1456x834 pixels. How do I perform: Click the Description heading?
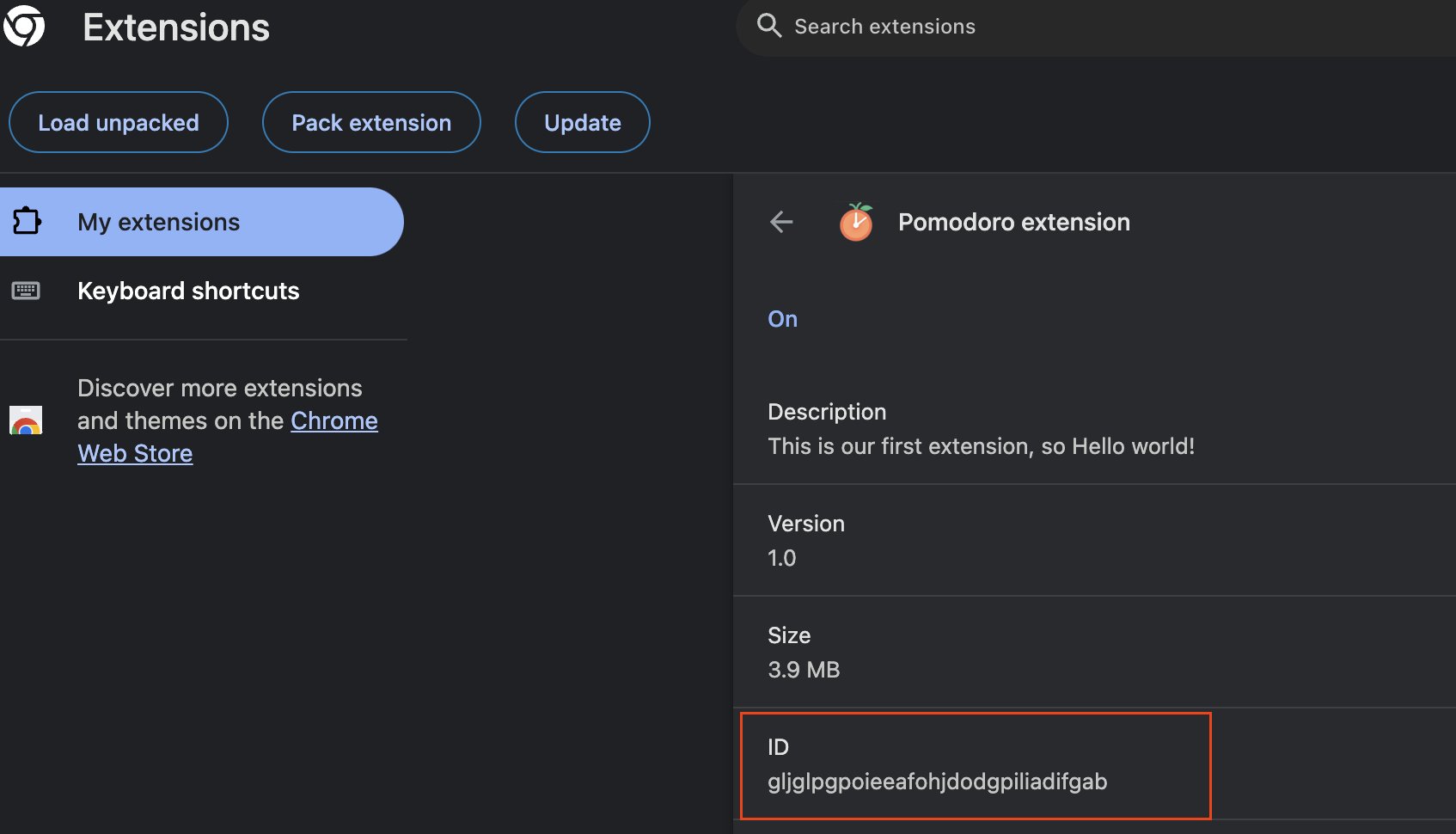coord(827,412)
